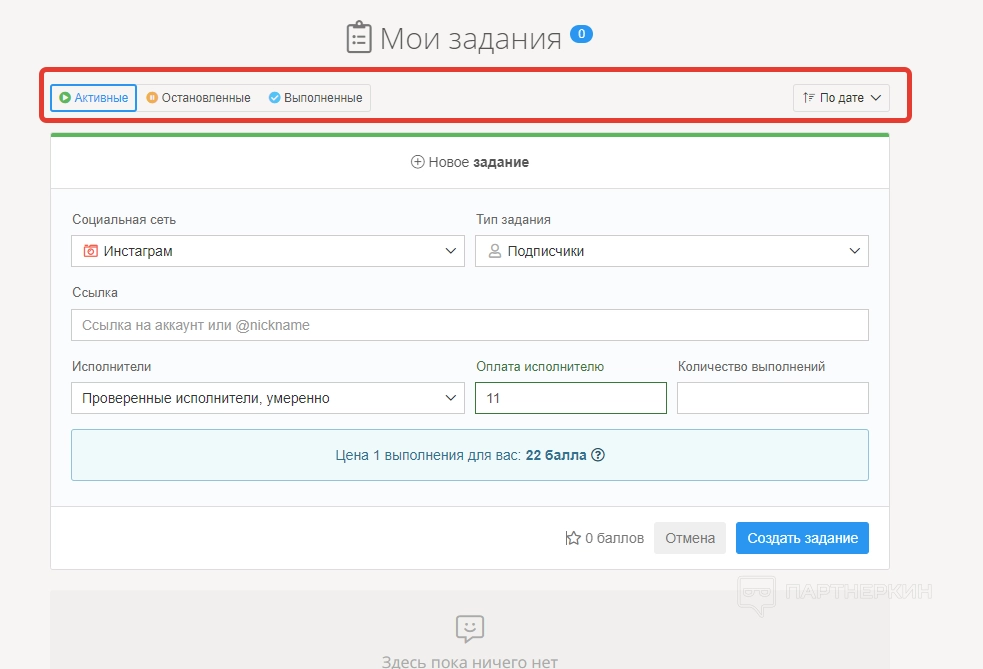The image size is (983, 669).
Task: Click the question mark help icon after 22 балла
Action: 599,455
